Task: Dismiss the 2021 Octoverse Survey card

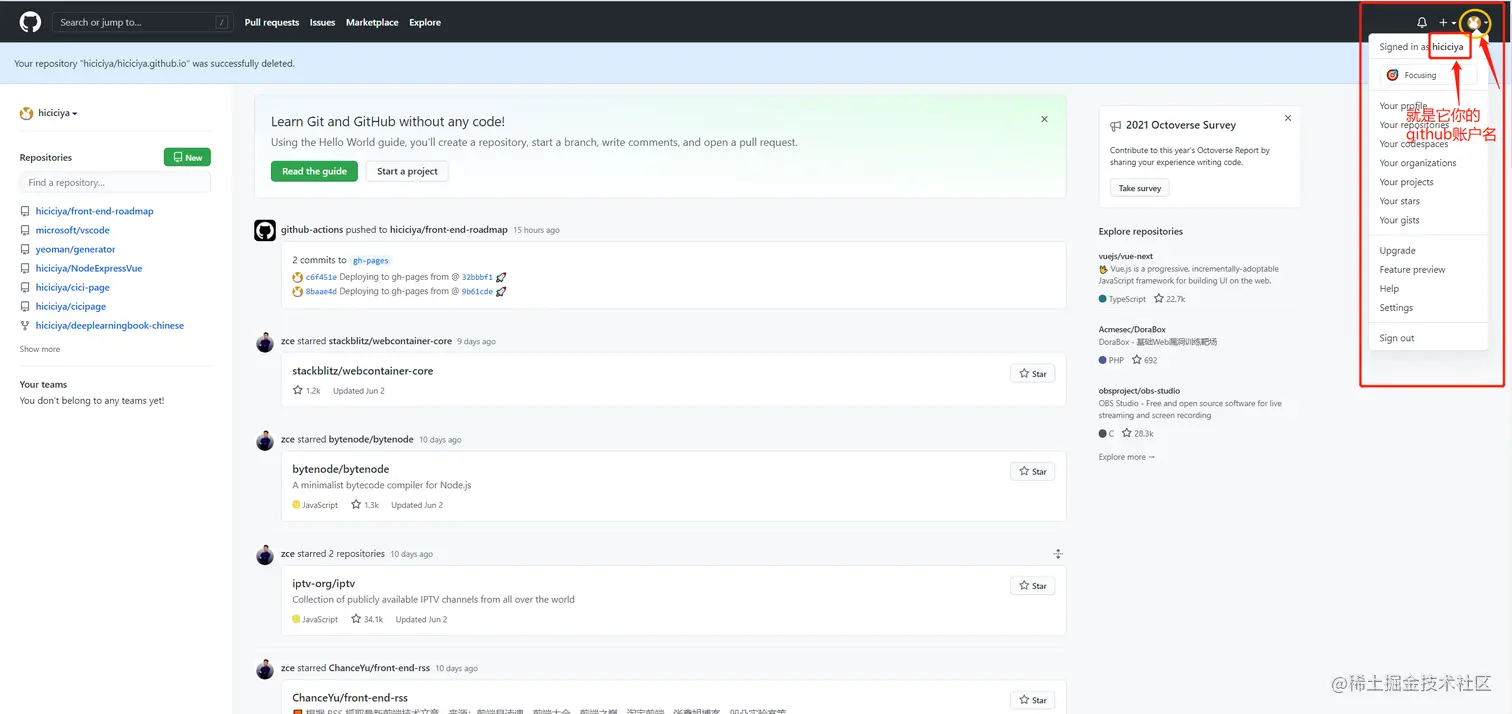Action: (1288, 118)
